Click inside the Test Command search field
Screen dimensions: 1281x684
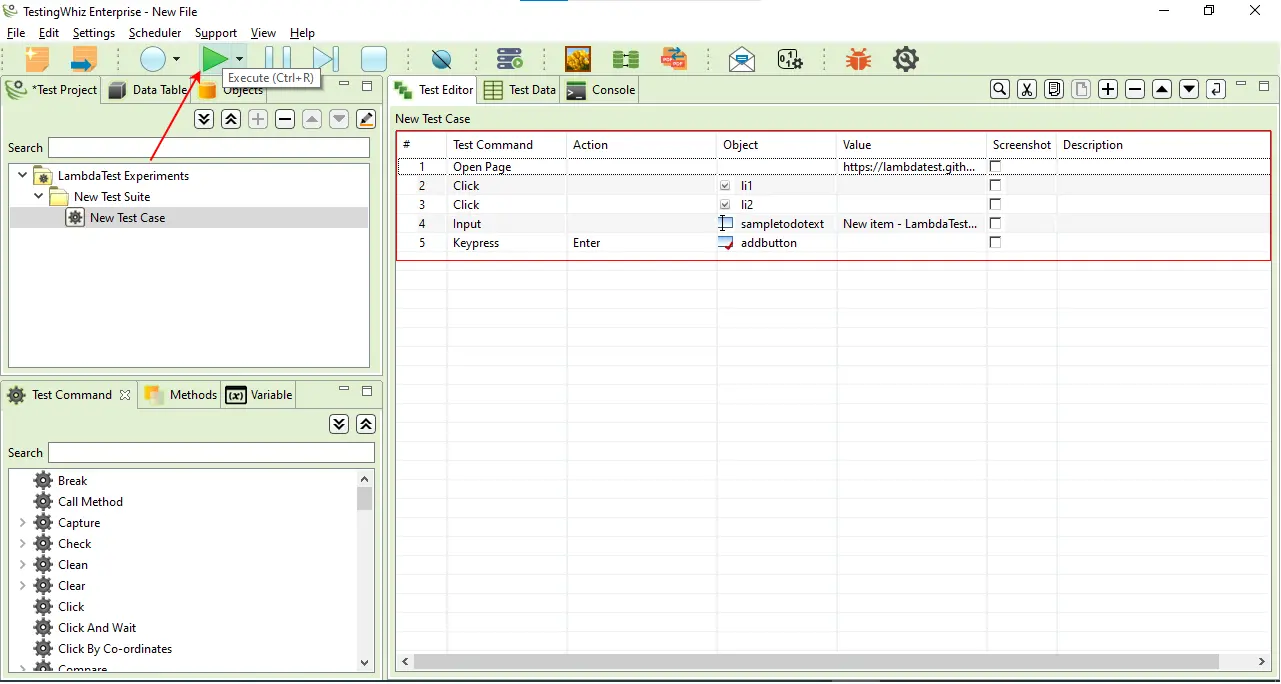[x=209, y=453]
